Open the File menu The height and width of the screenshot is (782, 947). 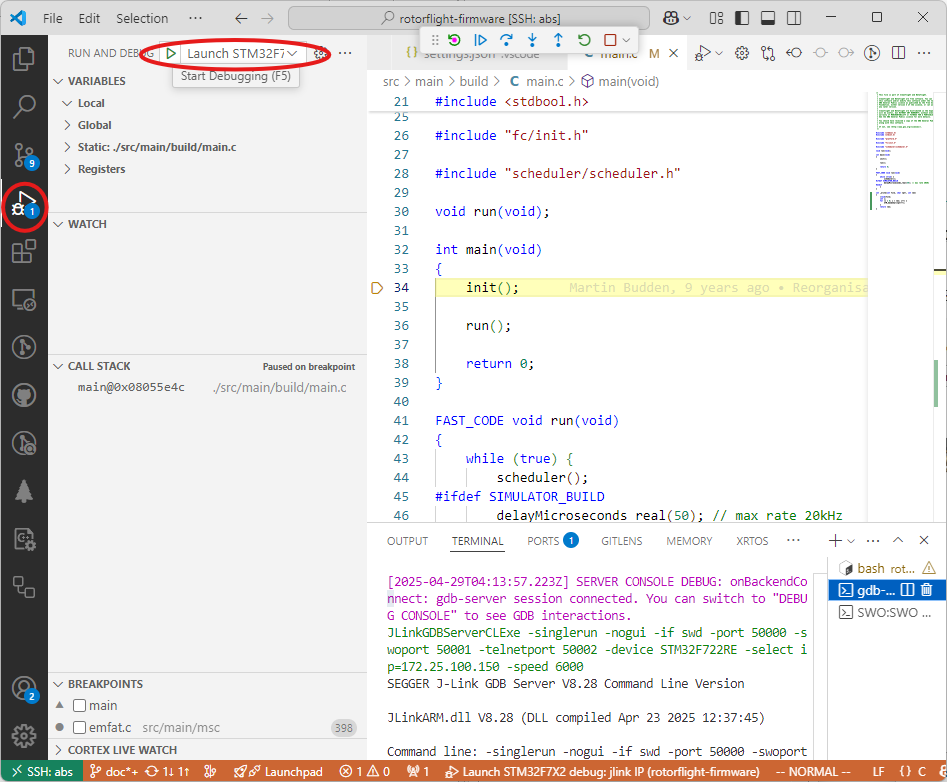coord(53,18)
